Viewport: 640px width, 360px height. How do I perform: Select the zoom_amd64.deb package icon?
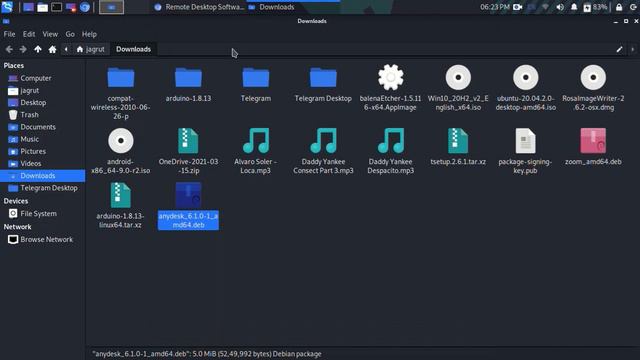point(593,141)
